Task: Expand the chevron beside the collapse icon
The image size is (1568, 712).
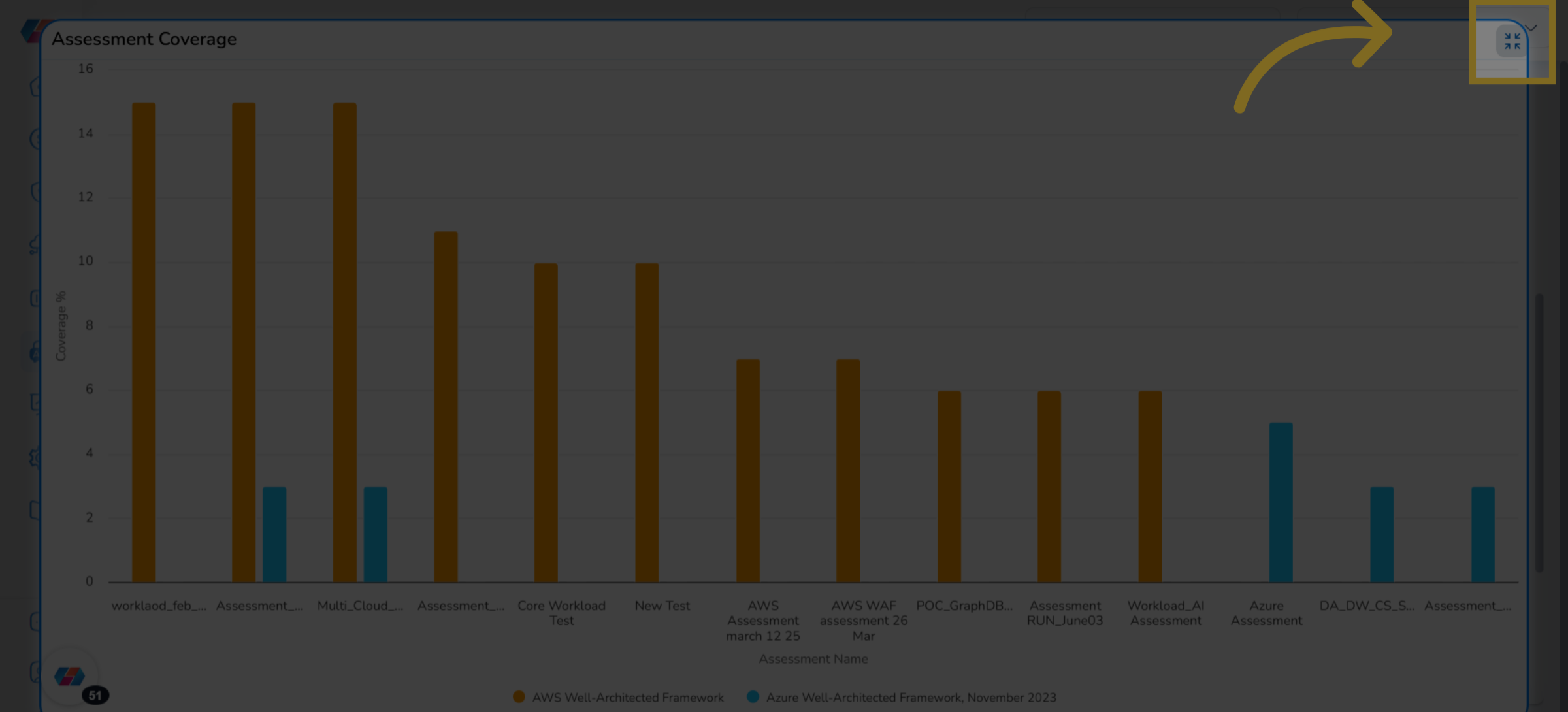Action: point(1532,28)
